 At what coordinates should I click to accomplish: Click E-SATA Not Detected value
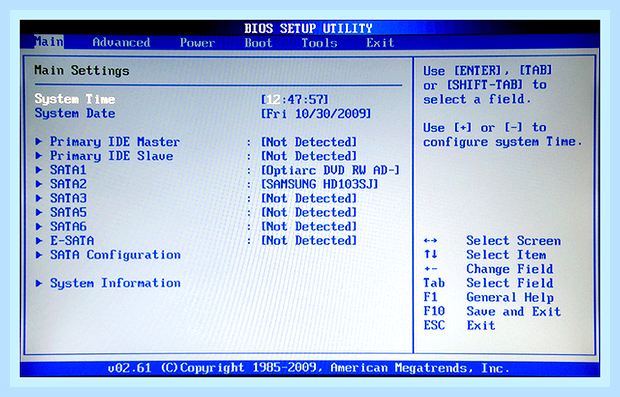pyautogui.click(x=309, y=240)
